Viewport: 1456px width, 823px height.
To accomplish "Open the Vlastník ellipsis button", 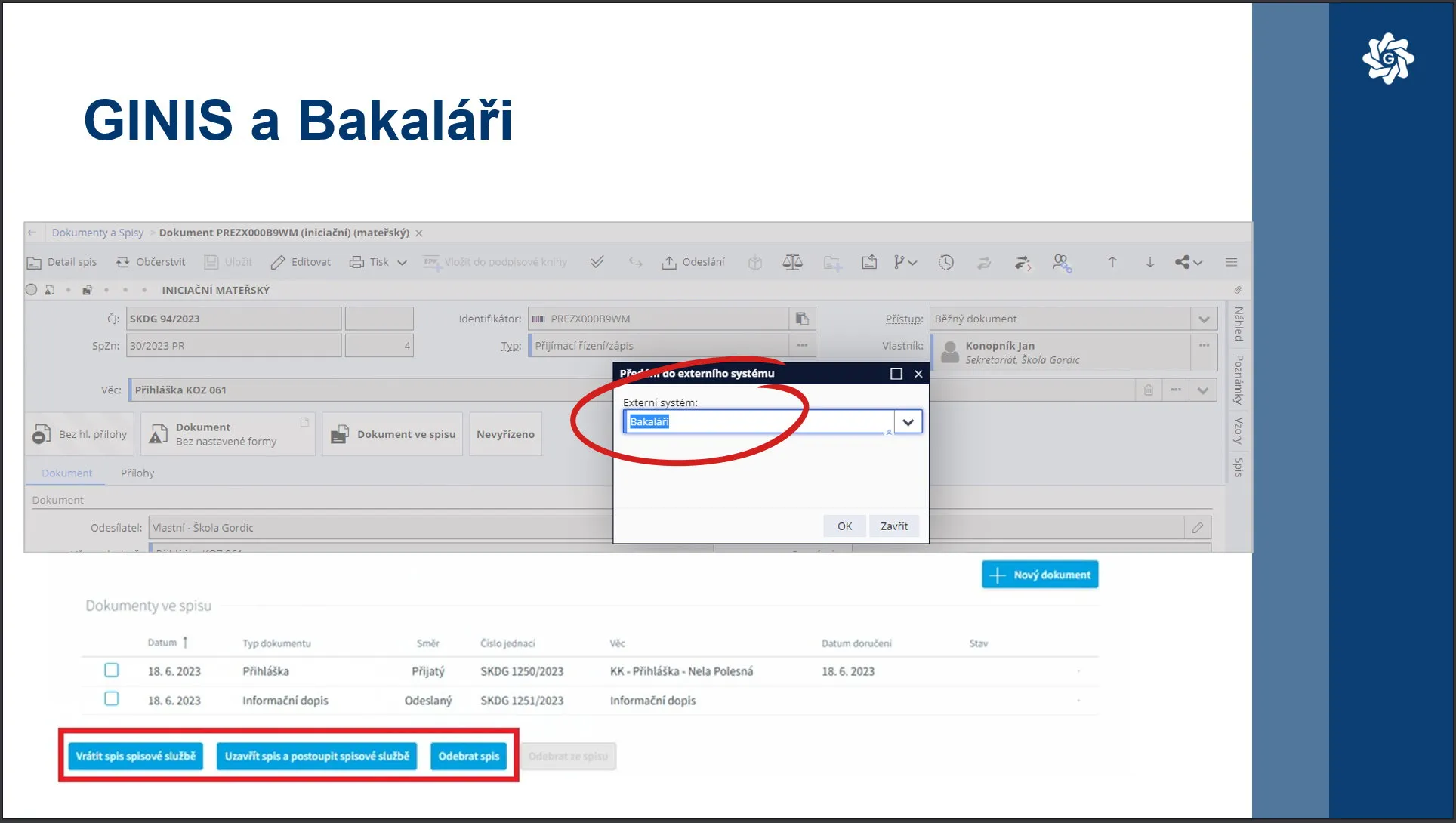I will [1204, 346].
